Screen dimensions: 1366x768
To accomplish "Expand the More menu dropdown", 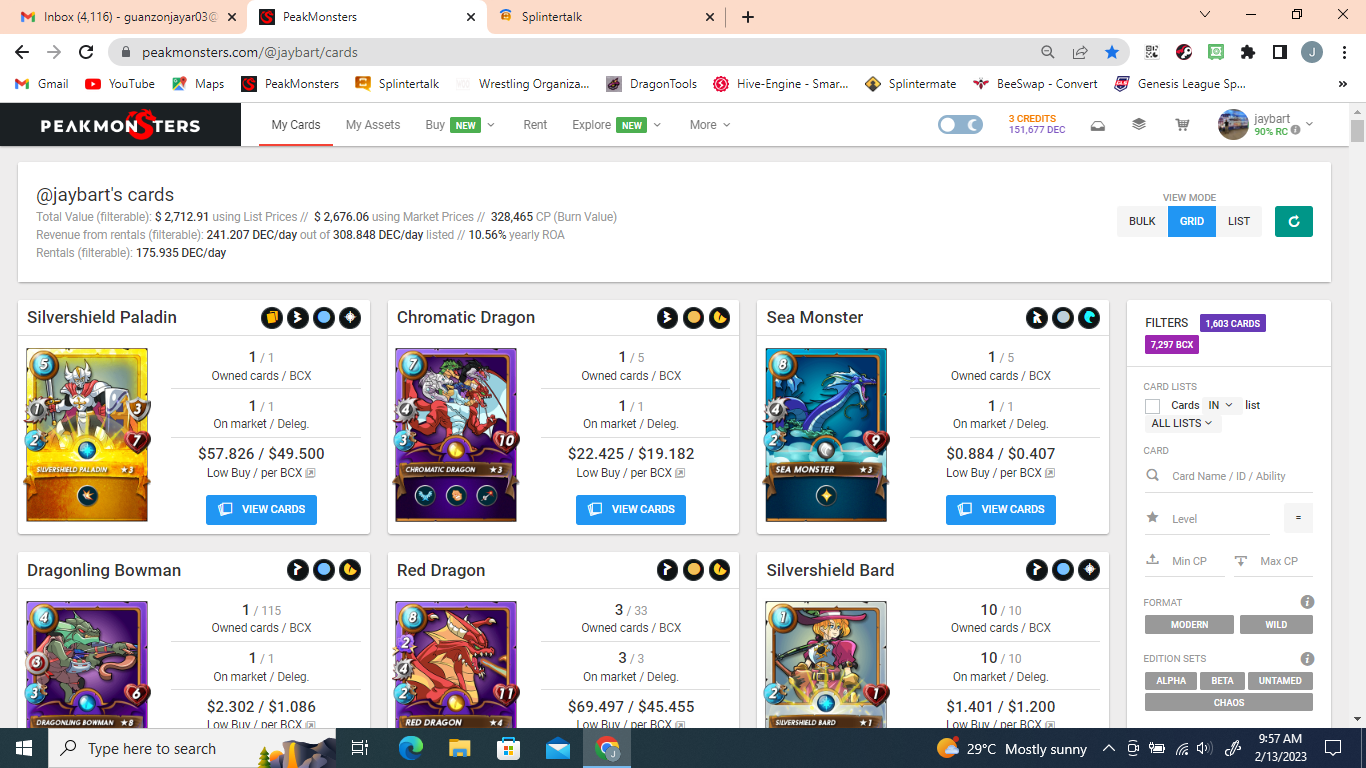I will [710, 125].
